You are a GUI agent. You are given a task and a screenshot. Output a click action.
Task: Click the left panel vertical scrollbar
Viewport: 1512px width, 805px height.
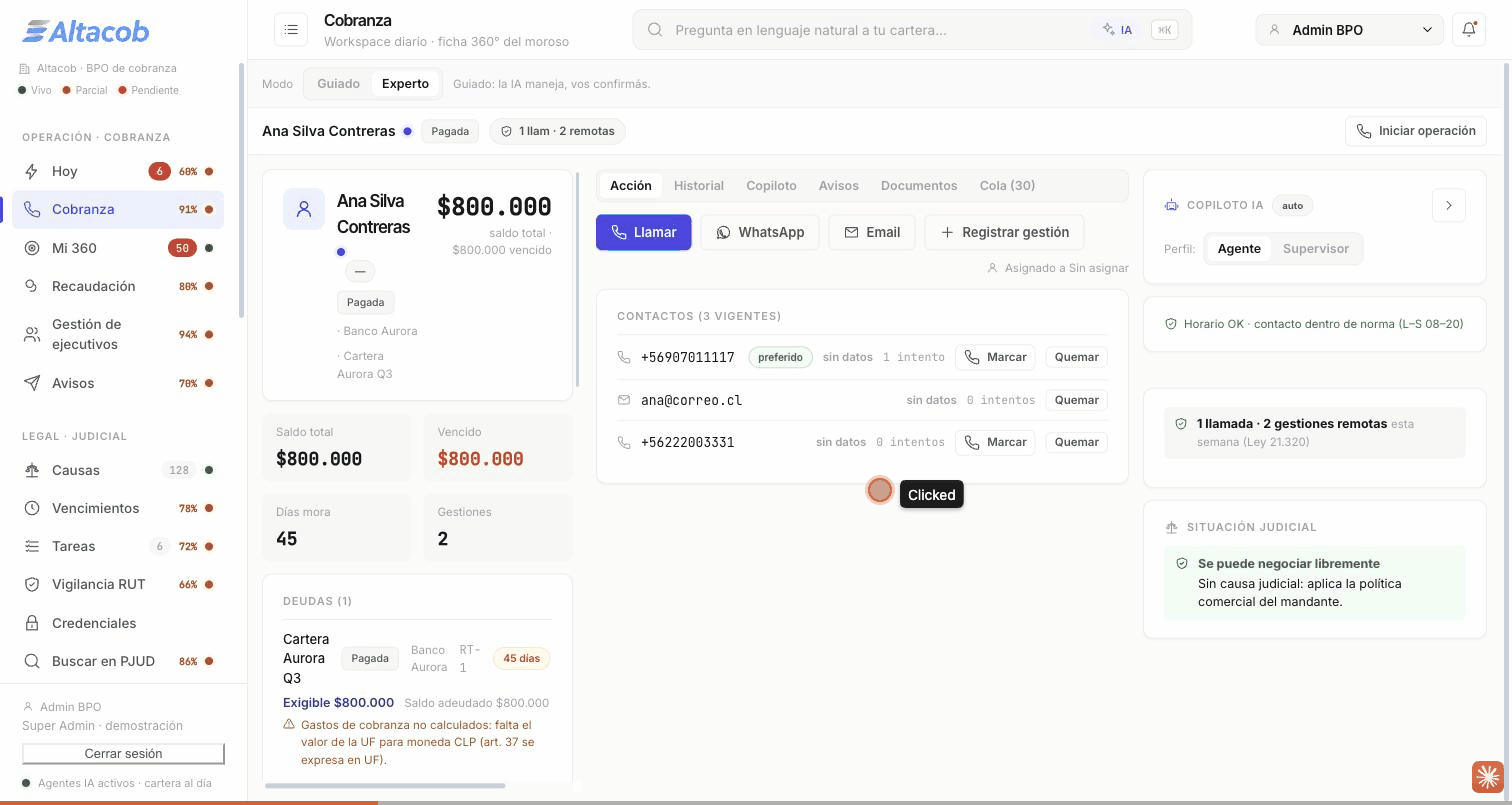pyautogui.click(x=577, y=280)
